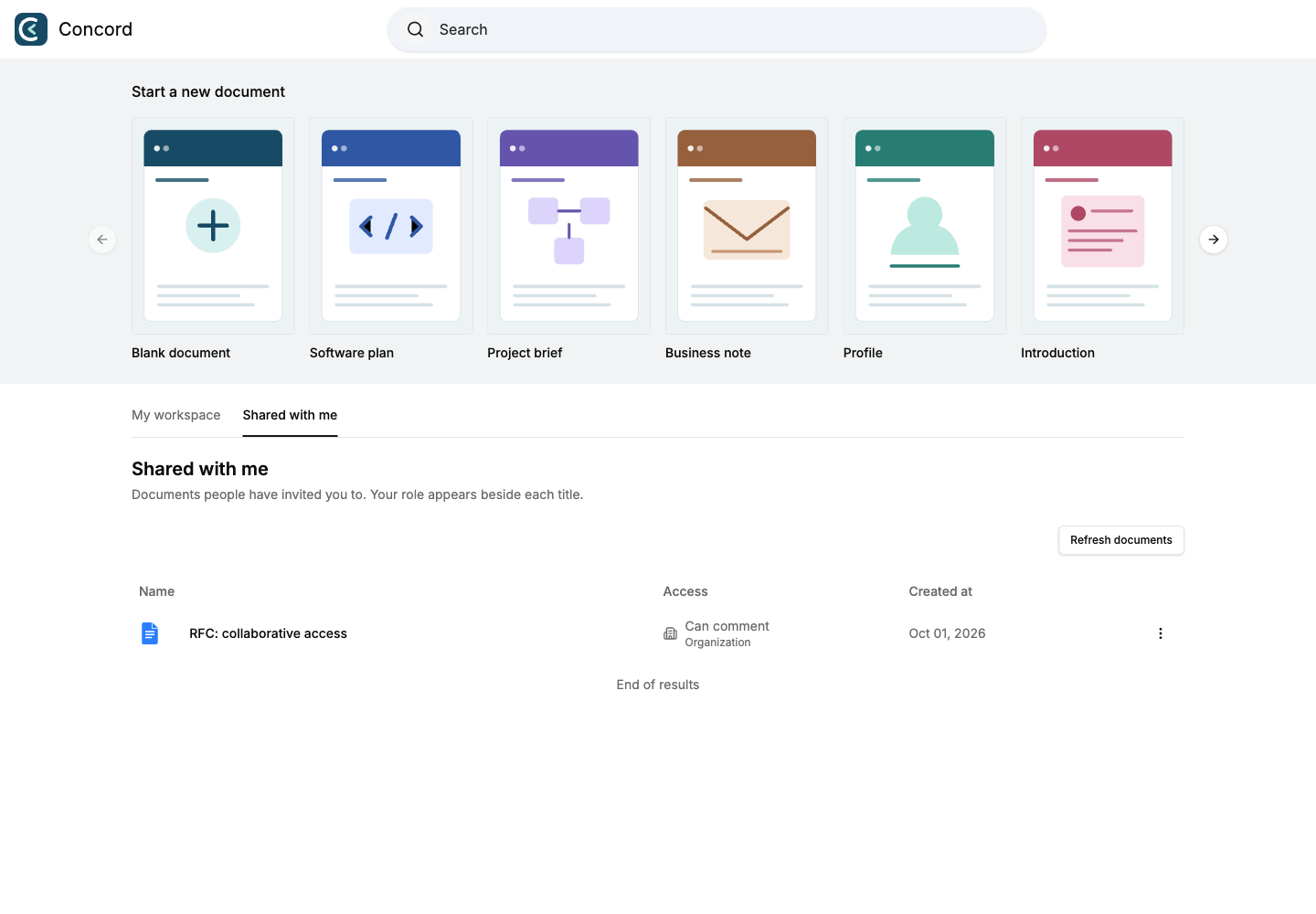The height and width of the screenshot is (914, 1316).
Task: Pick the Project brief template thumbnail
Action: pos(568,226)
